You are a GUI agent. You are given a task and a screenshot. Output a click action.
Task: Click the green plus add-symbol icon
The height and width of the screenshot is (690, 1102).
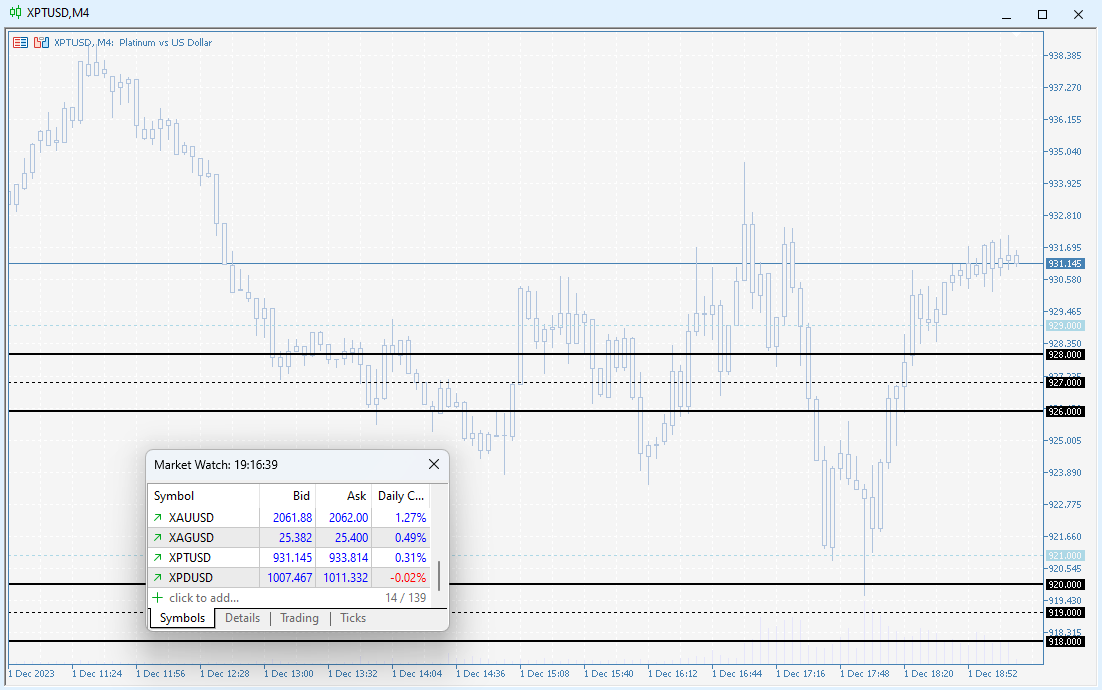point(157,597)
